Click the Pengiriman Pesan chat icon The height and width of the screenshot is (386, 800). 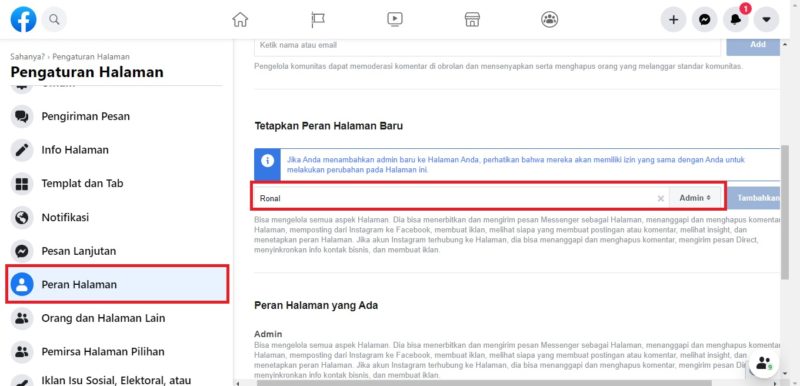coord(22,116)
